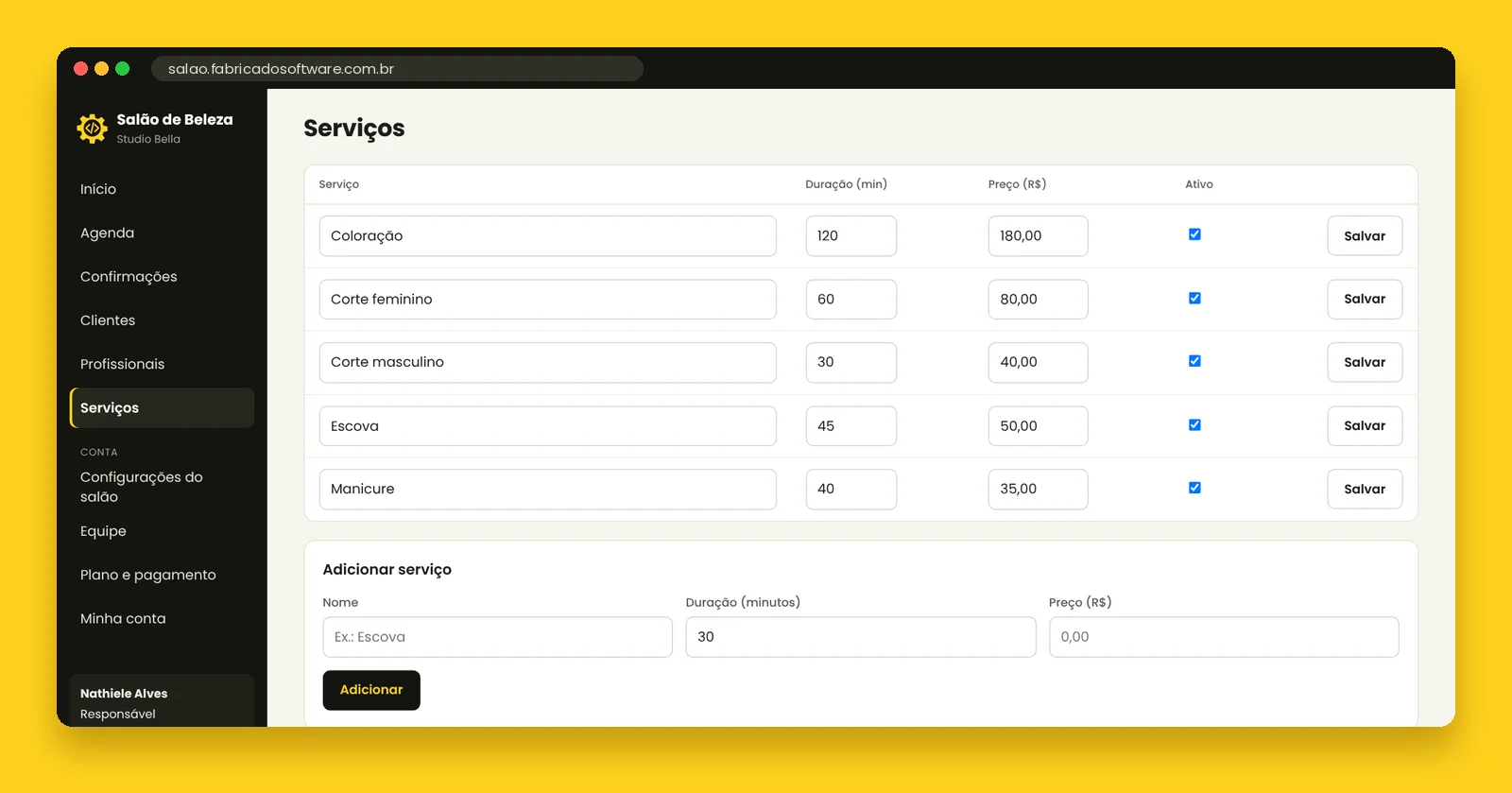1512x793 pixels.
Task: Click the gear logo icon in sidebar
Action: coord(93,128)
